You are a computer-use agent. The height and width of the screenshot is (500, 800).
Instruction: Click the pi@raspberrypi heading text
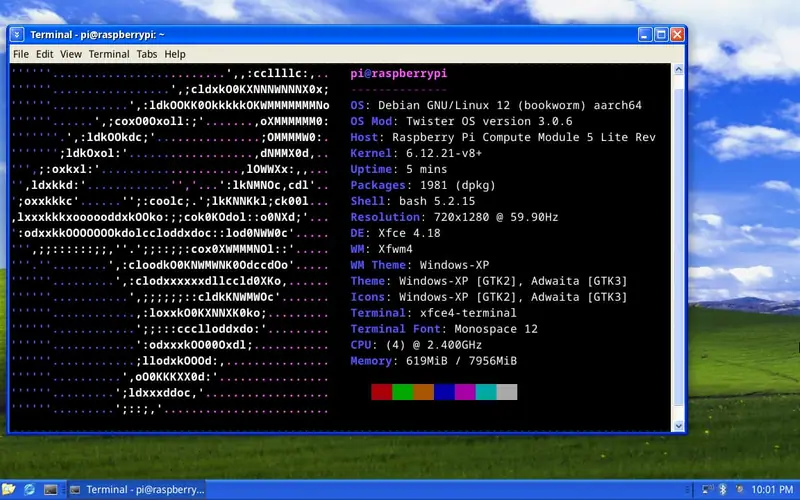pyautogui.click(x=398, y=73)
